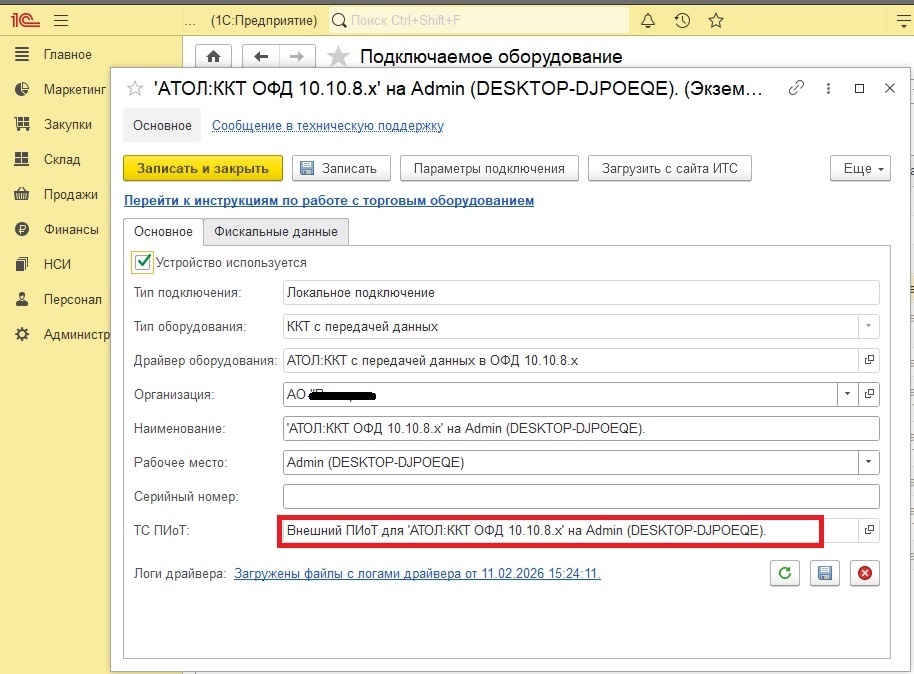Viewport: 914px width, 674px height.
Task: Open Драйвер оборудования linked record icon
Action: click(x=869, y=360)
